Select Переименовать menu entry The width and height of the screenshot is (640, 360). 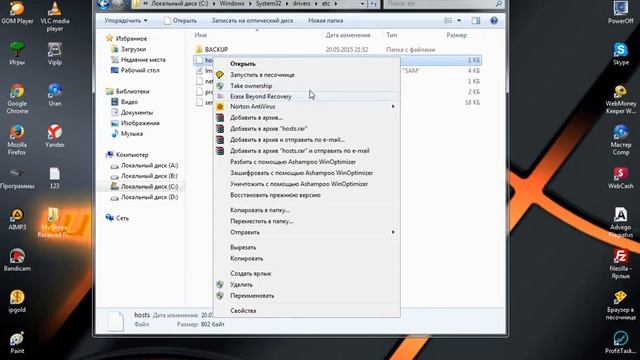tap(307, 296)
